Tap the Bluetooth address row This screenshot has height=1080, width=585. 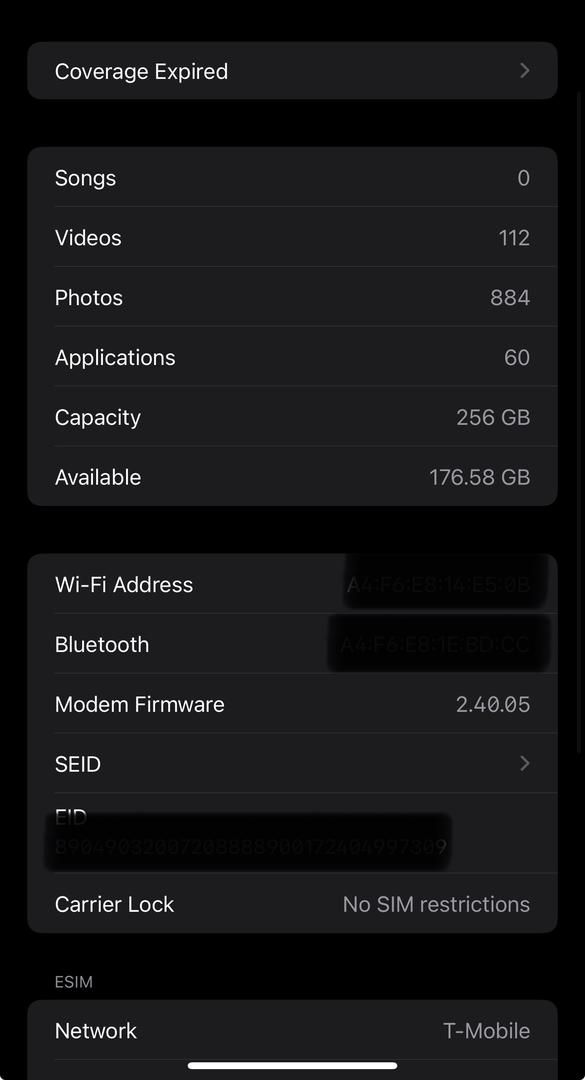292,644
